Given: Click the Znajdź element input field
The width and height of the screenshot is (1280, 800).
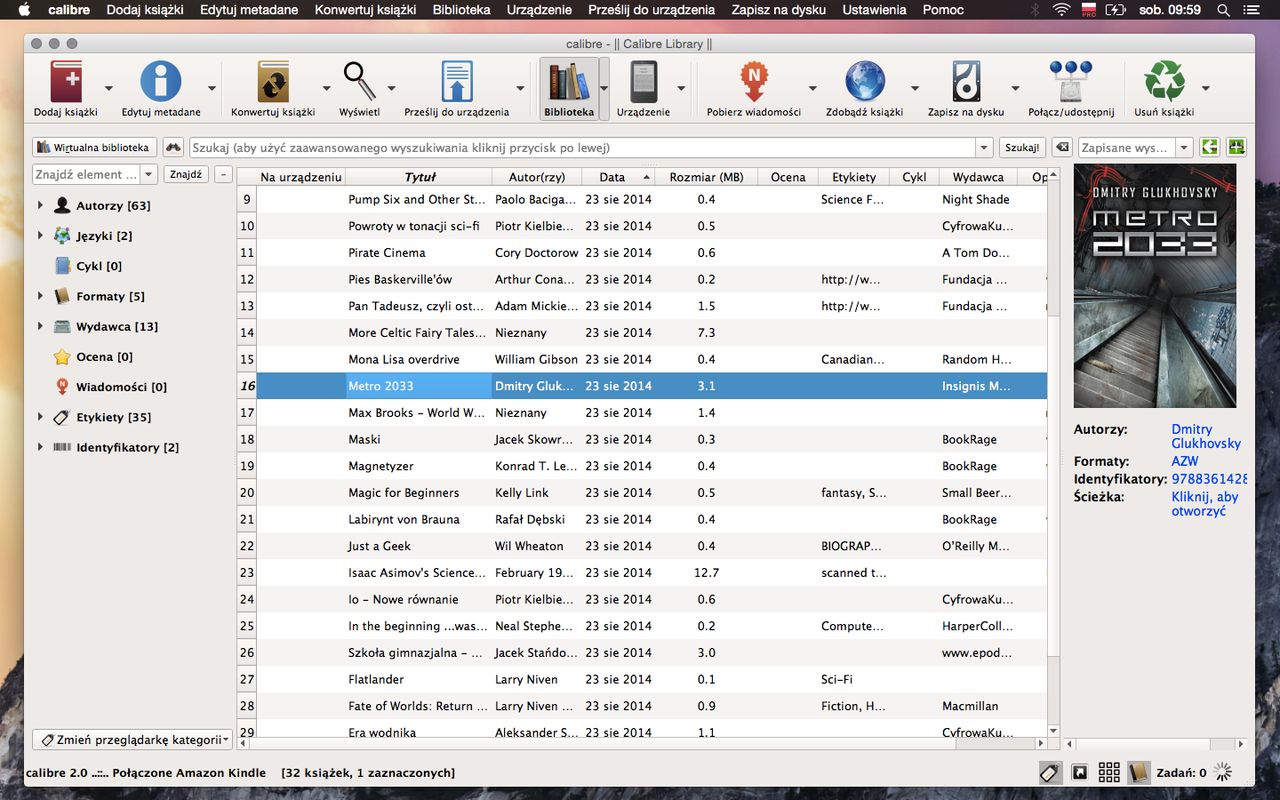Looking at the screenshot, I should coord(86,174).
